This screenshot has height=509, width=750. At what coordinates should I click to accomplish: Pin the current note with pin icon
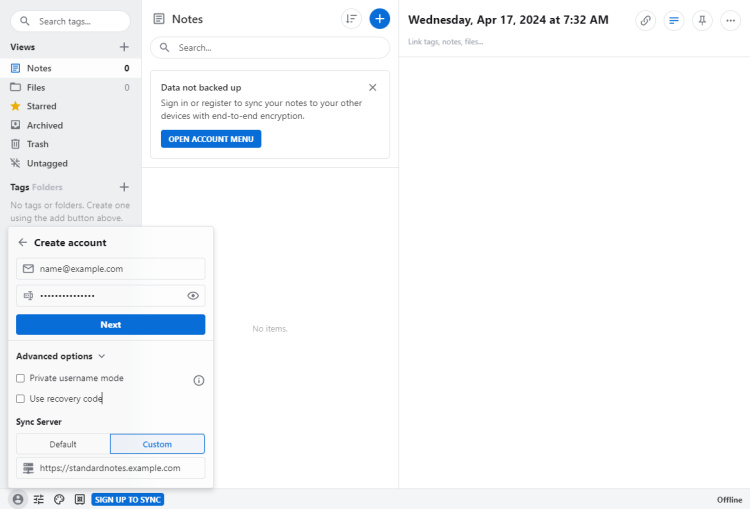[x=703, y=20]
